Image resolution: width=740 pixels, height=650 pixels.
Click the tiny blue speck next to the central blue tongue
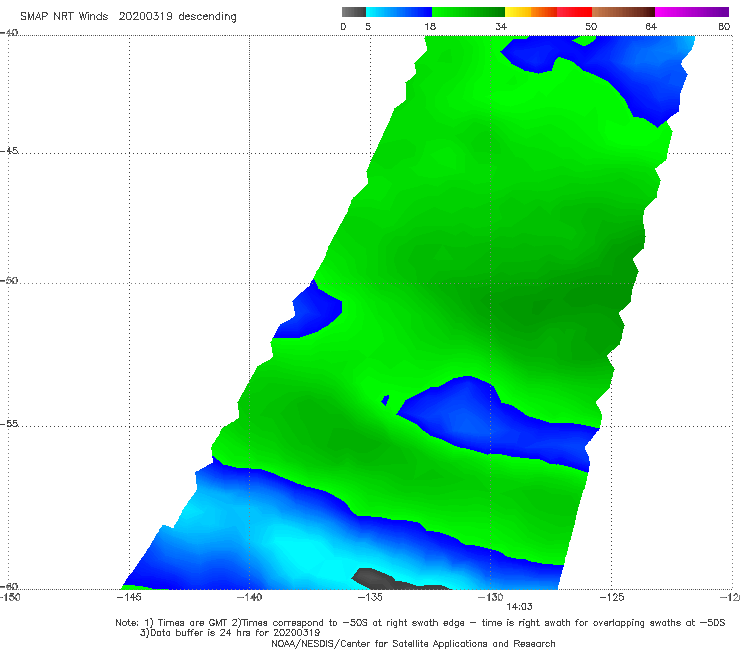[x=385, y=400]
